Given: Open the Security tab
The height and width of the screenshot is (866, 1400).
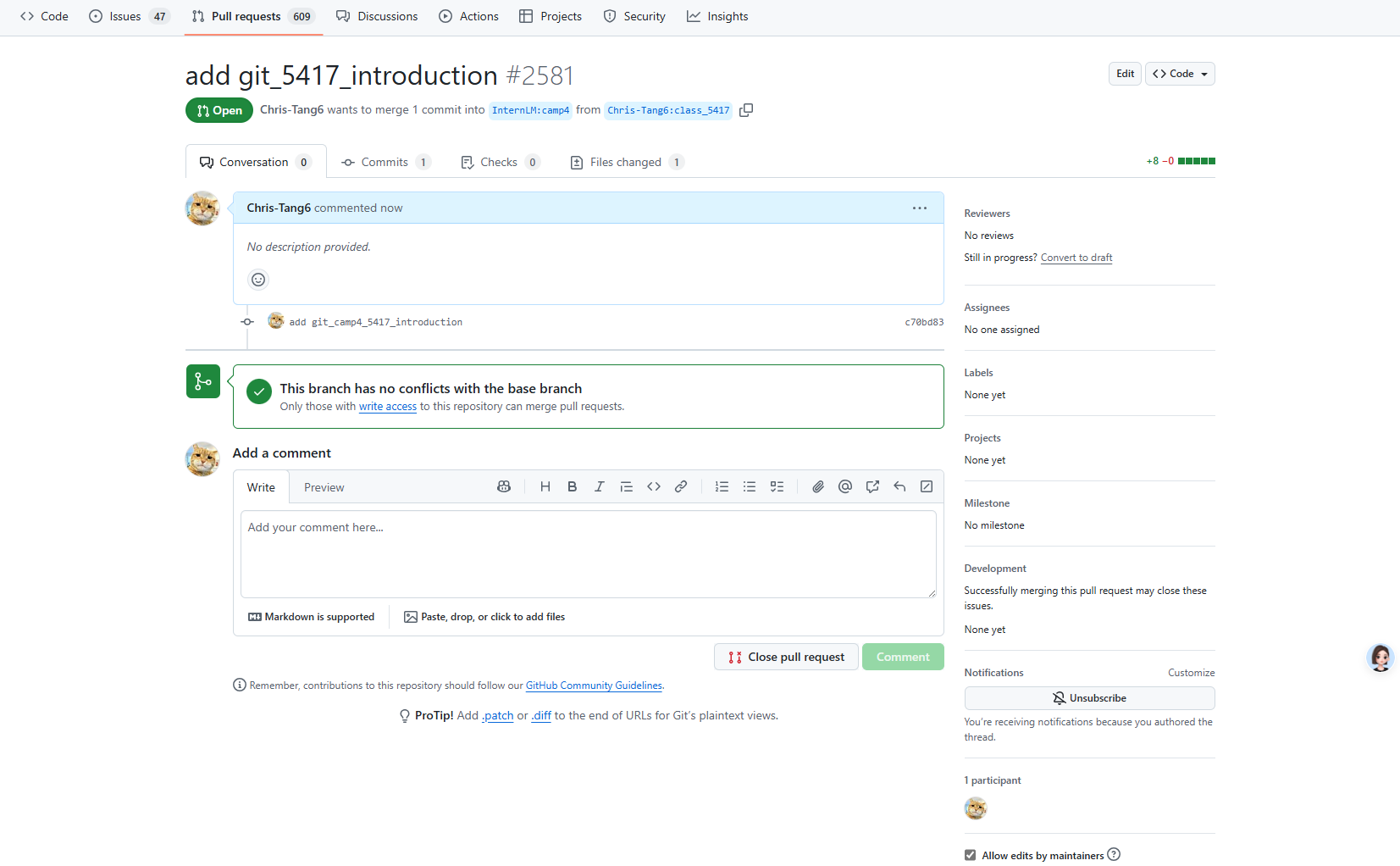Looking at the screenshot, I should (634, 16).
